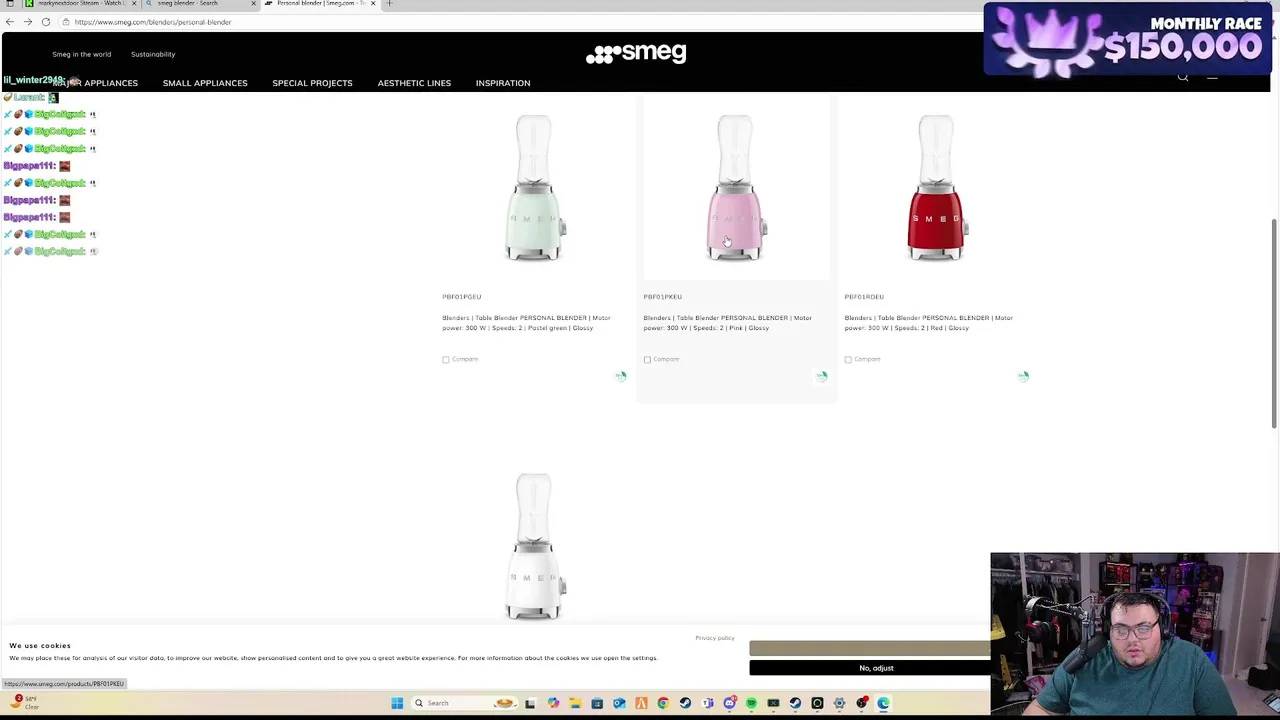Open the pink blender product description

727,323
